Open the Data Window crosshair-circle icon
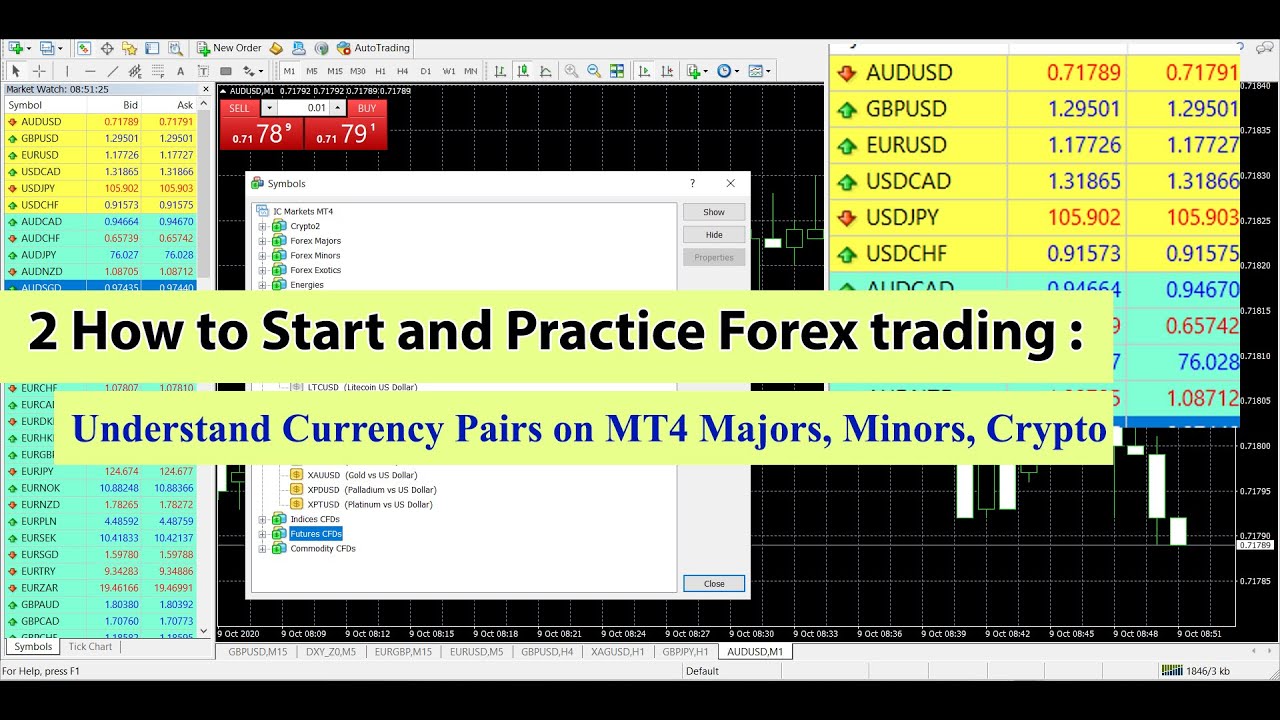This screenshot has width=1280, height=720. (x=107, y=48)
